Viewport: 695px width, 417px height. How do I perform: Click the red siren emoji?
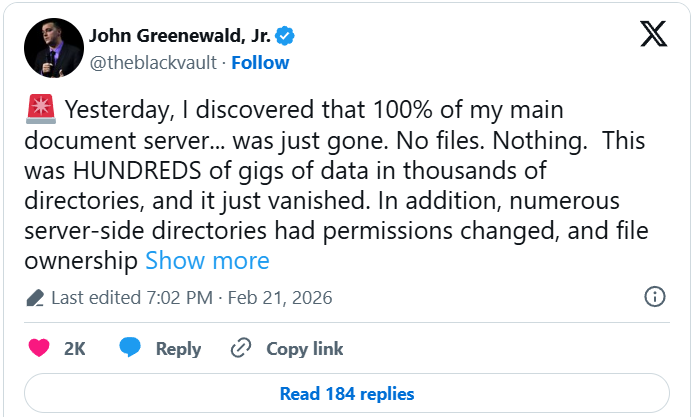click(x=37, y=106)
